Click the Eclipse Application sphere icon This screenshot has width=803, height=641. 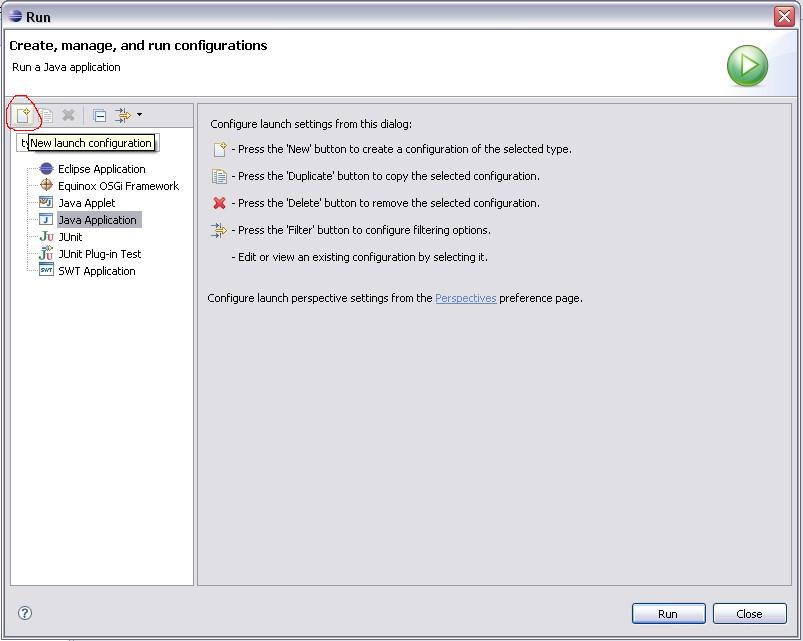(46, 168)
